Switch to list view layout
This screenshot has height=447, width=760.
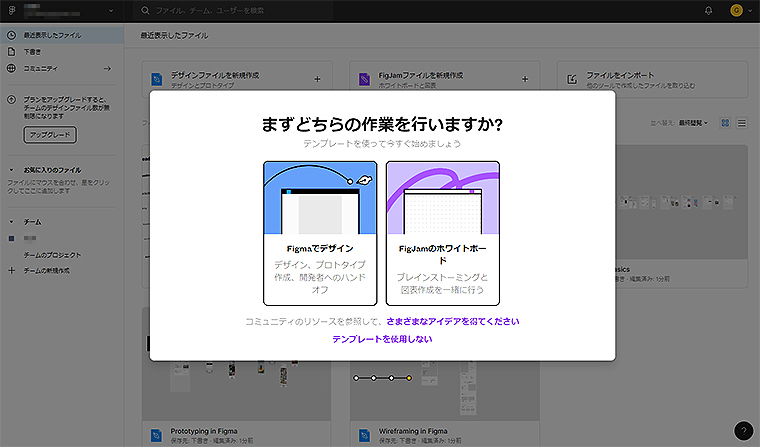tap(742, 122)
